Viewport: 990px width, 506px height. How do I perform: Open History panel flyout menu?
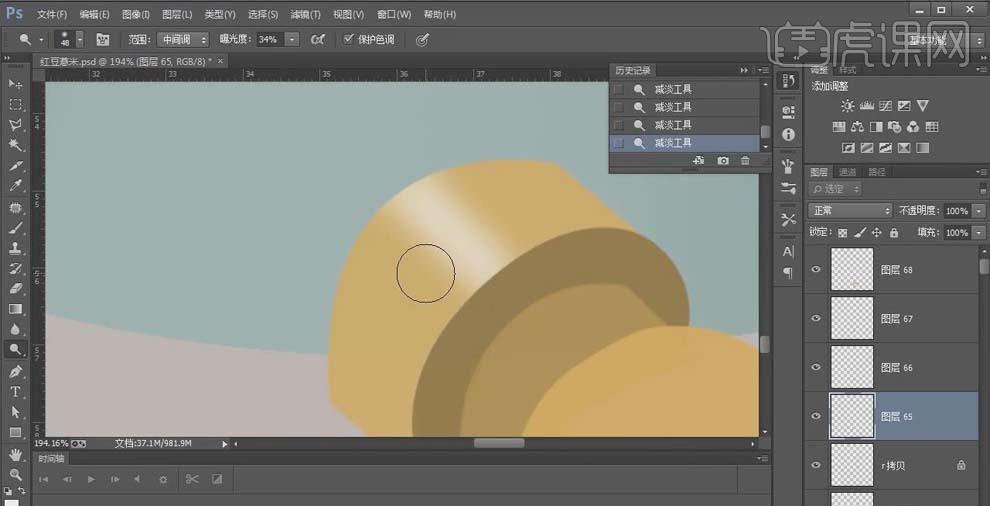(763, 70)
